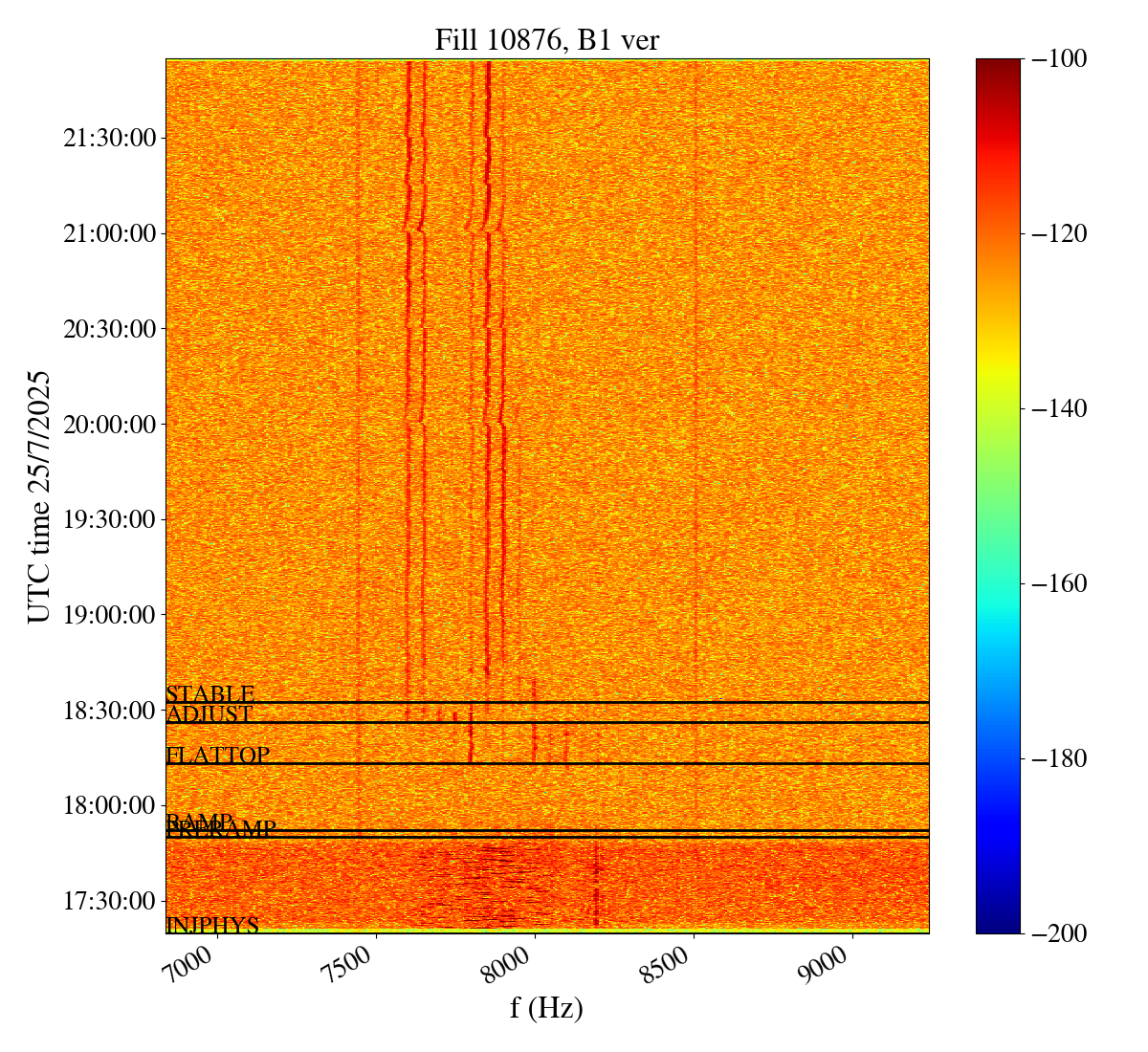Image resolution: width=1148 pixels, height=1052 pixels.
Task: Pick the INJPHYS phase label
Action: pyautogui.click(x=212, y=925)
